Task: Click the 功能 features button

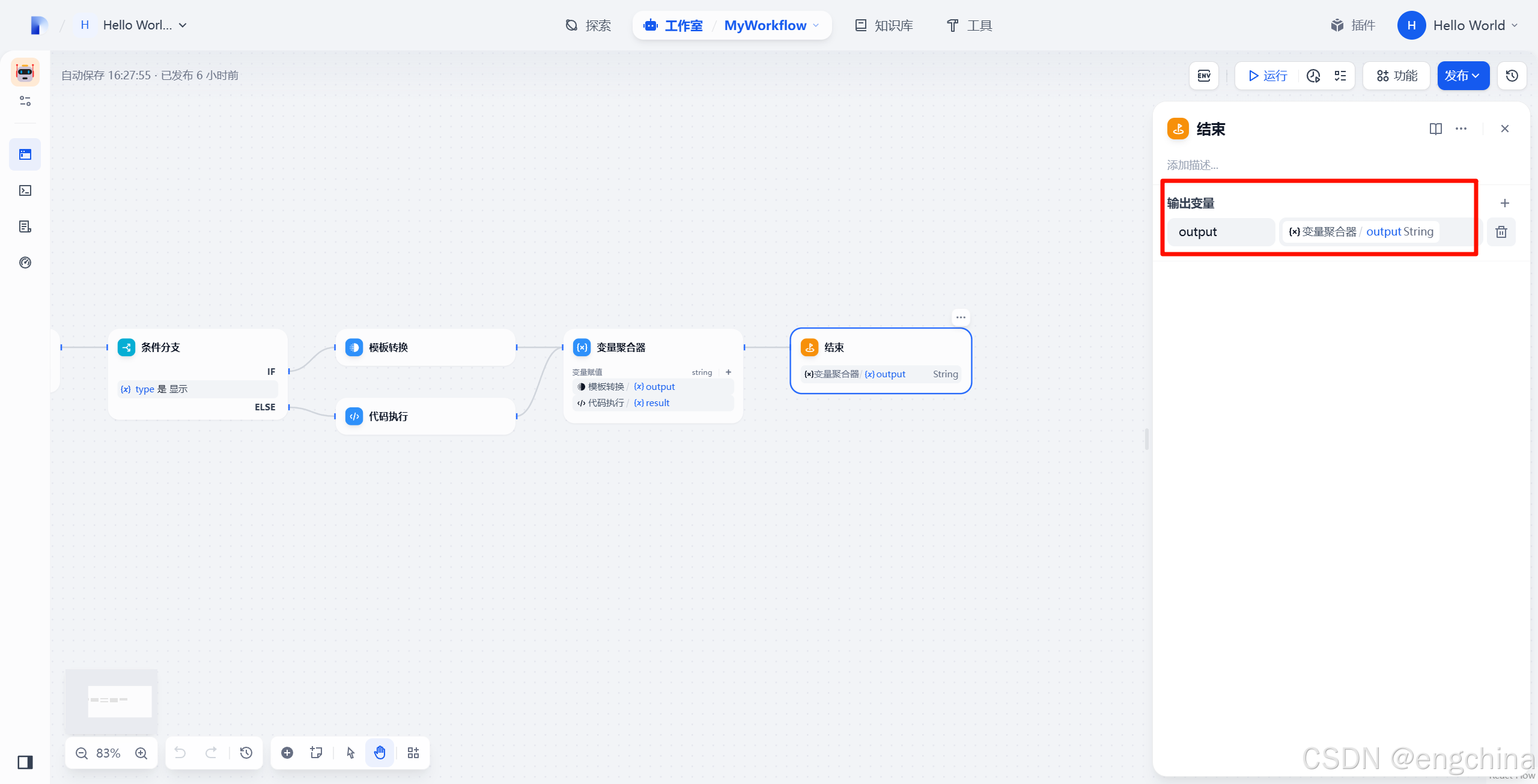Action: 1397,76
